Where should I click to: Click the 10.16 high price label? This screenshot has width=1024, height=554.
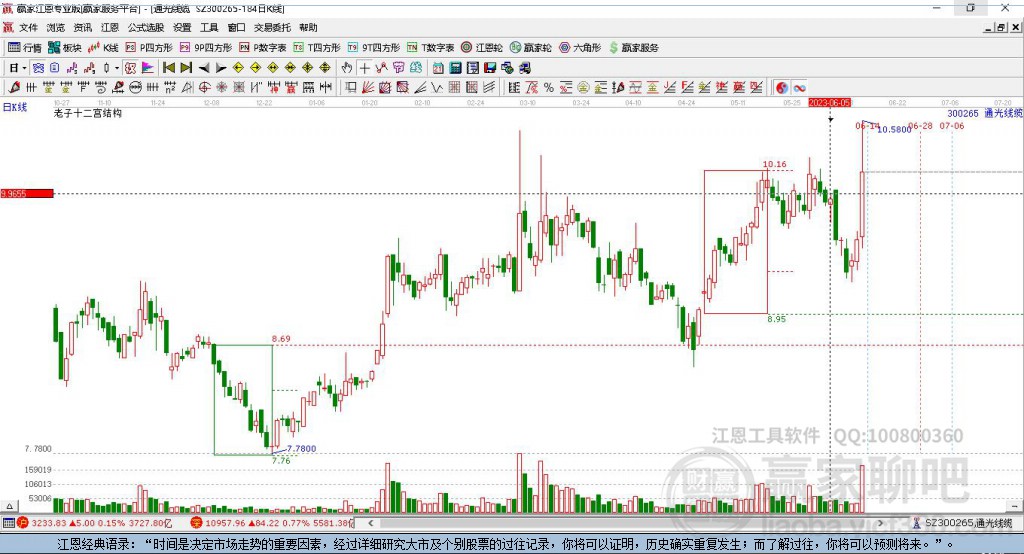(x=775, y=164)
